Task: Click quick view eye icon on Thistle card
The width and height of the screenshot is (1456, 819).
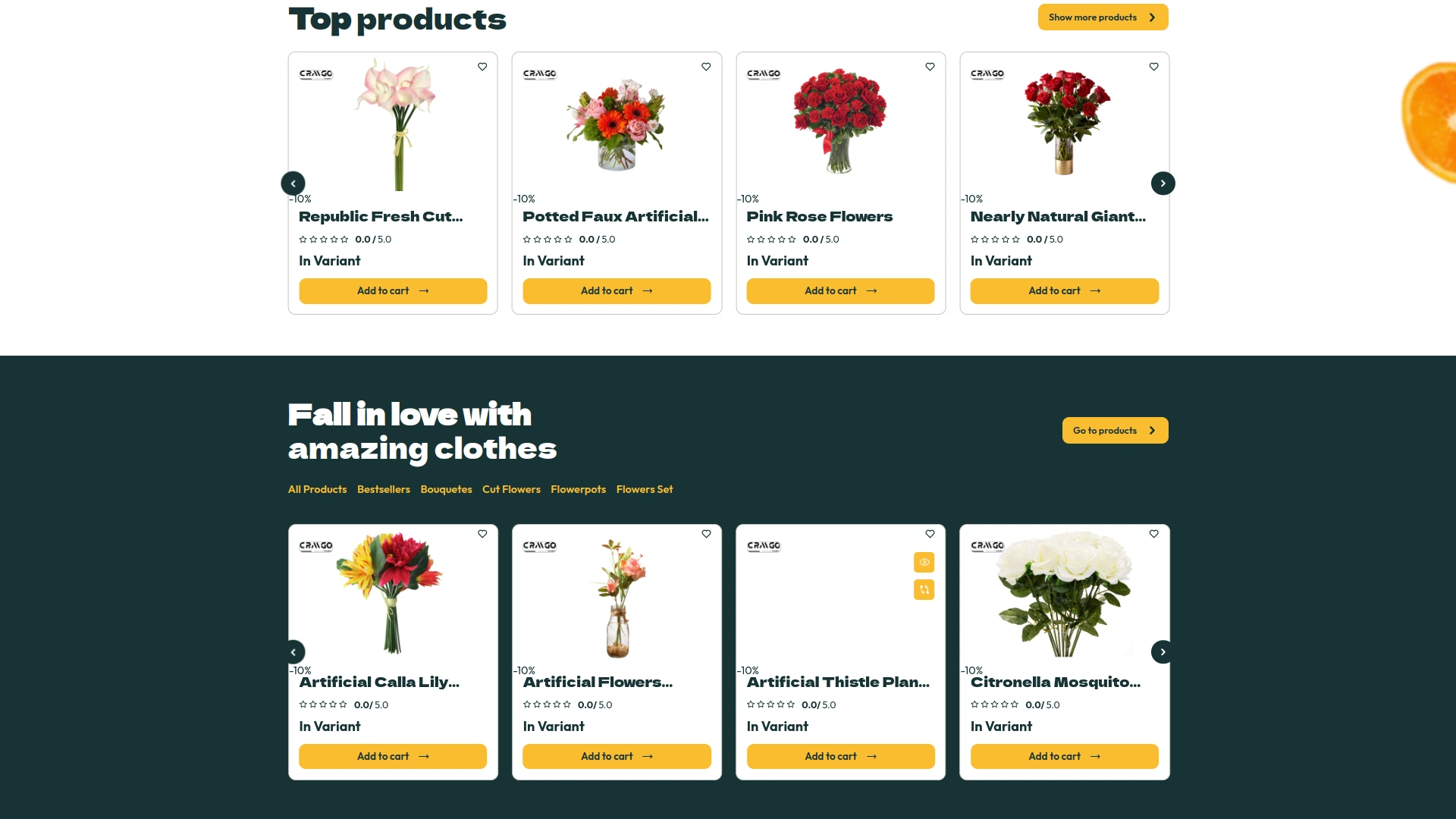Action: point(924,562)
